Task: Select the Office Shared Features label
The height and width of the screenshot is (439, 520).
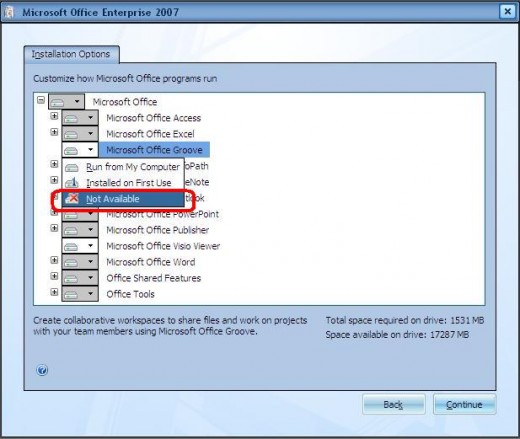Action: click(154, 278)
